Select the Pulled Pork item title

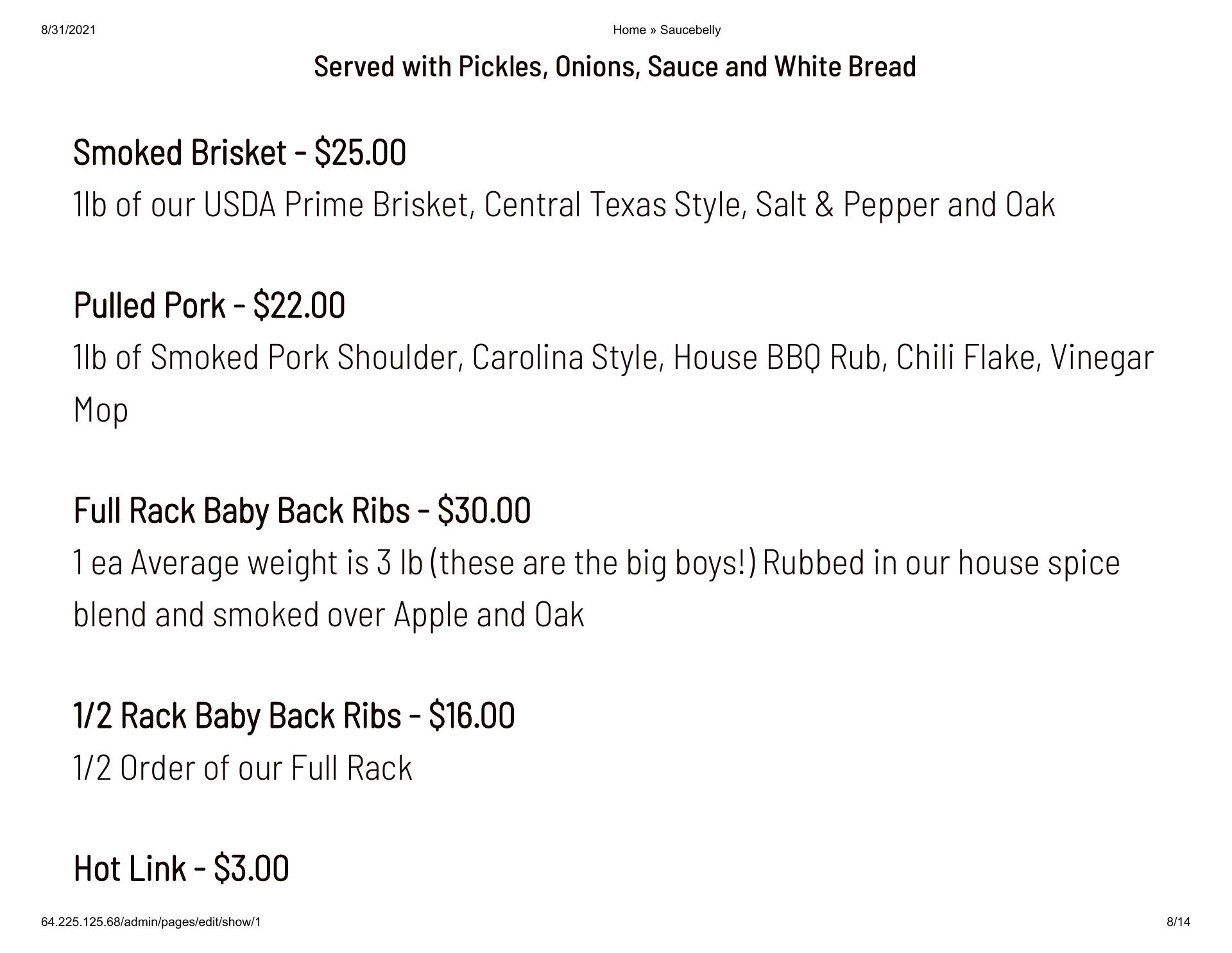pos(150,305)
